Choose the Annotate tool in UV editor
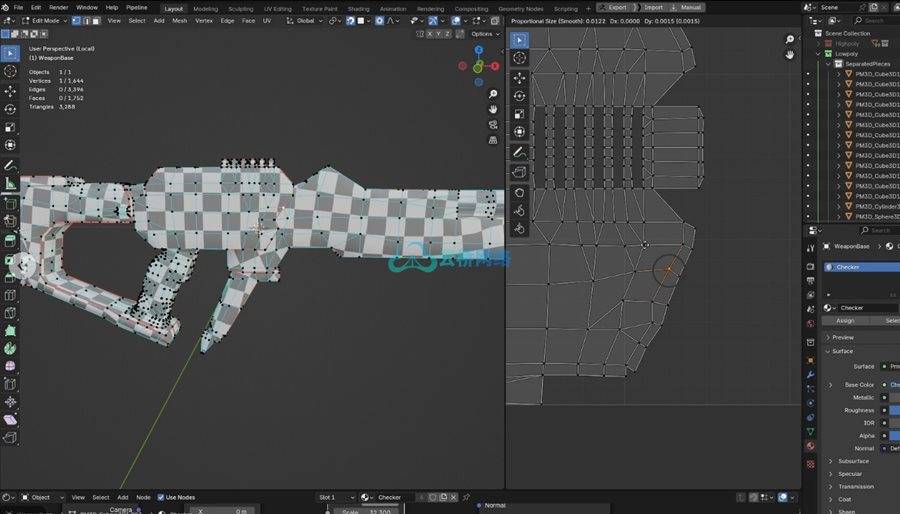 [519, 153]
